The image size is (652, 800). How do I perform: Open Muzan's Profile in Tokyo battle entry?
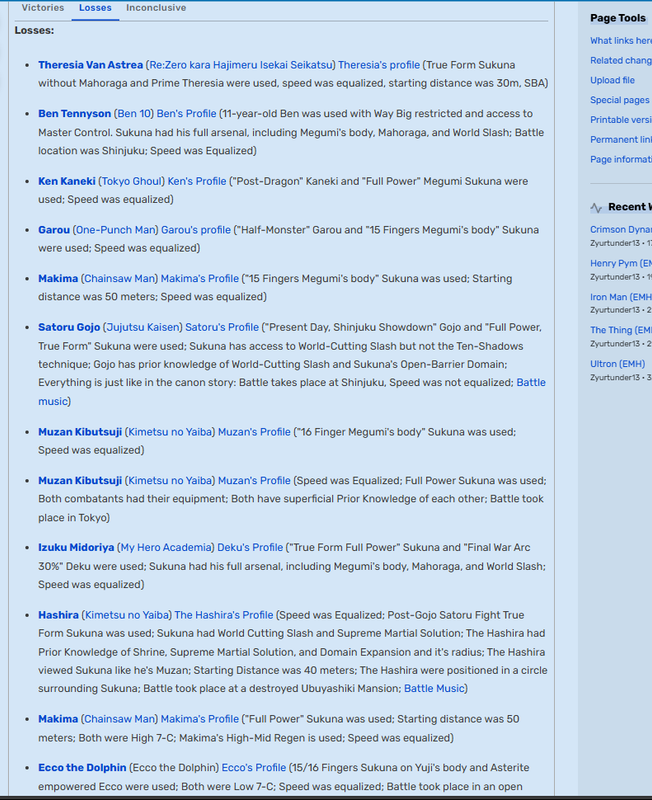[x=254, y=481]
